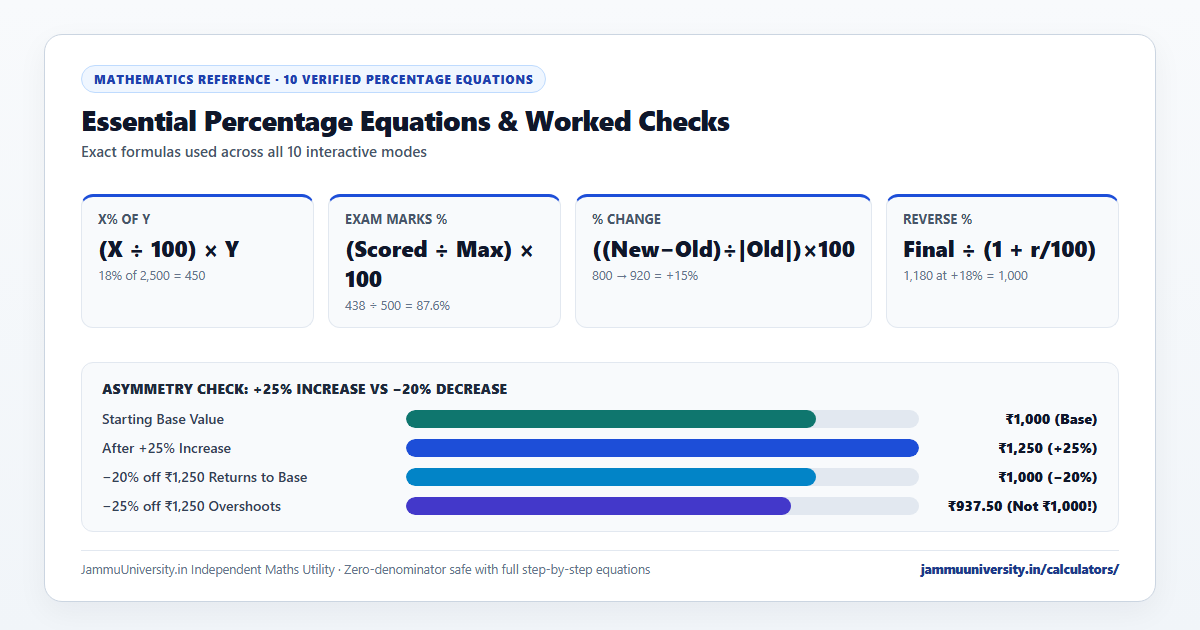Click the 'Starting Base Value' row label
Screen dimensions: 1200x630
click(163, 419)
